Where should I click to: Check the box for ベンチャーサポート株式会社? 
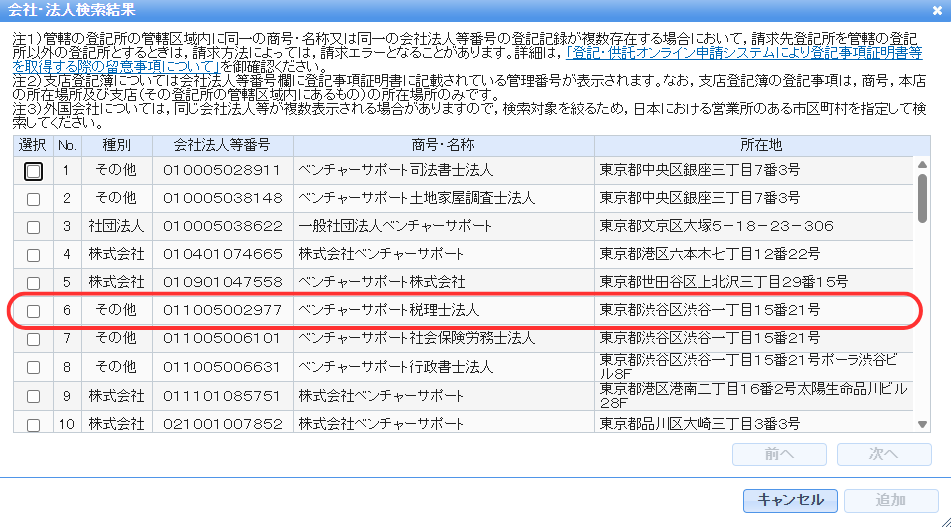tap(34, 283)
